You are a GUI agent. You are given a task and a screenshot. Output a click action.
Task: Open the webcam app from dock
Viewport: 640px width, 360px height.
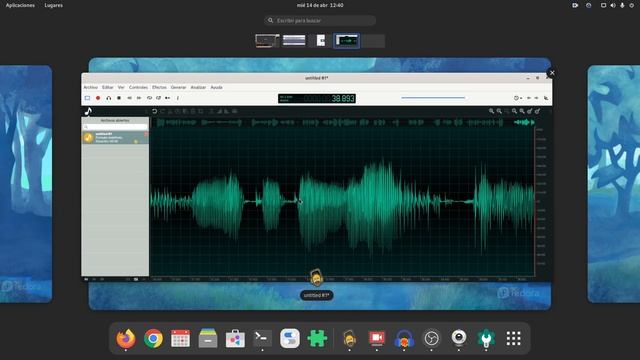[x=459, y=338]
